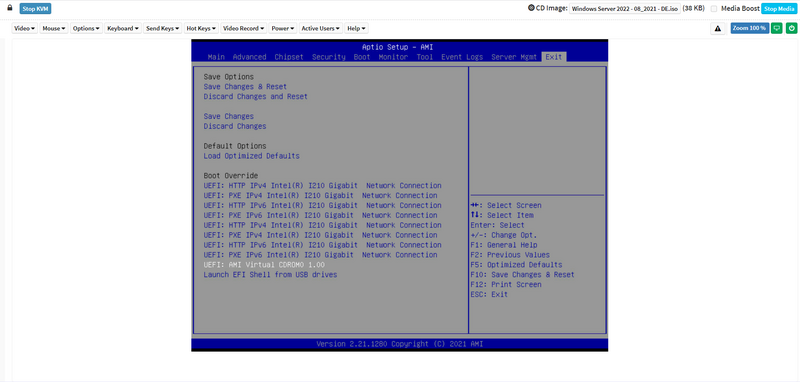The image size is (800, 382).
Task: Open the Mouse dropdown menu
Action: tap(54, 29)
